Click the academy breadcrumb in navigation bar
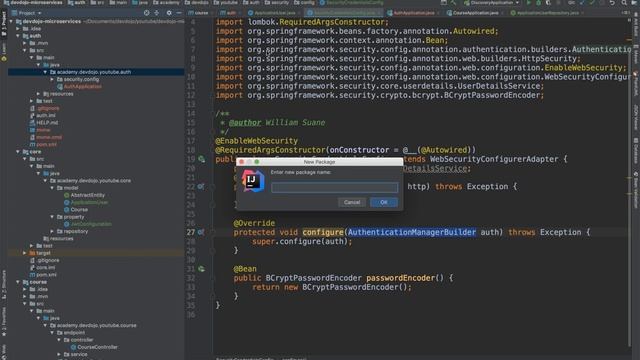Screen dimensions: 640x360 [166, 2]
